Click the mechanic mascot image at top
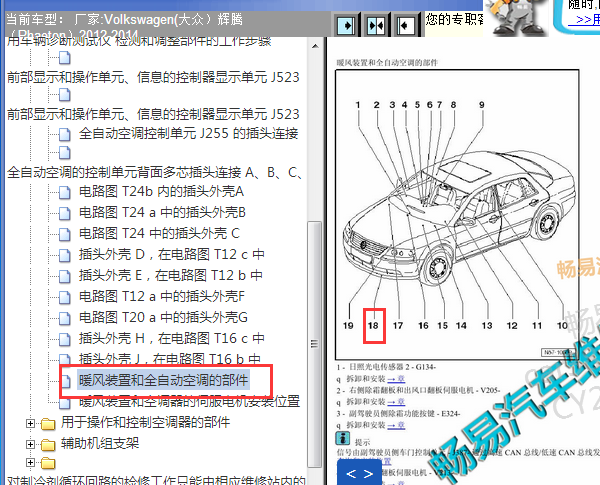Image resolution: width=600 pixels, height=485 pixels. pos(516,18)
